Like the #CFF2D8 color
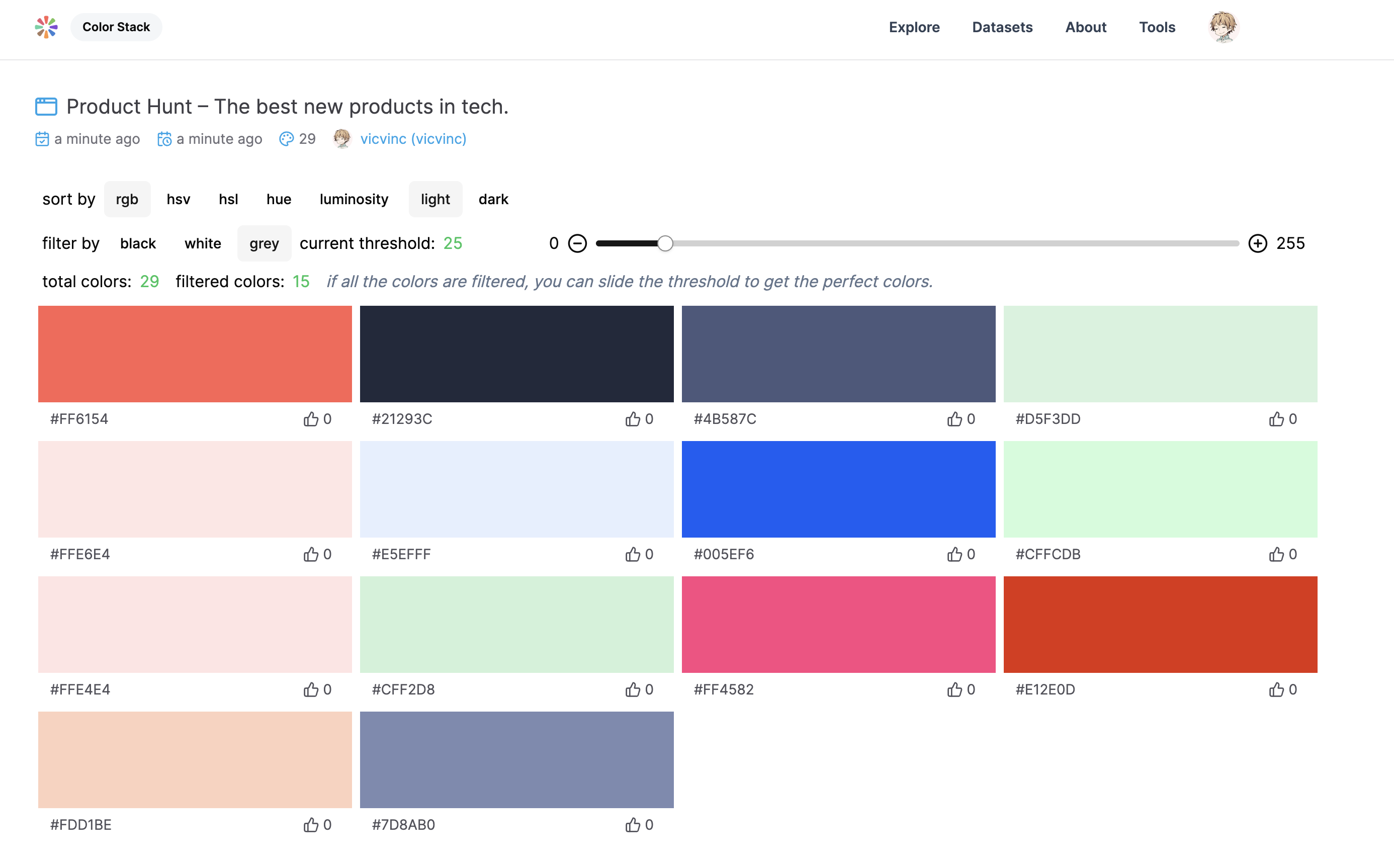Viewport: 1394px width, 868px height. coord(633,689)
